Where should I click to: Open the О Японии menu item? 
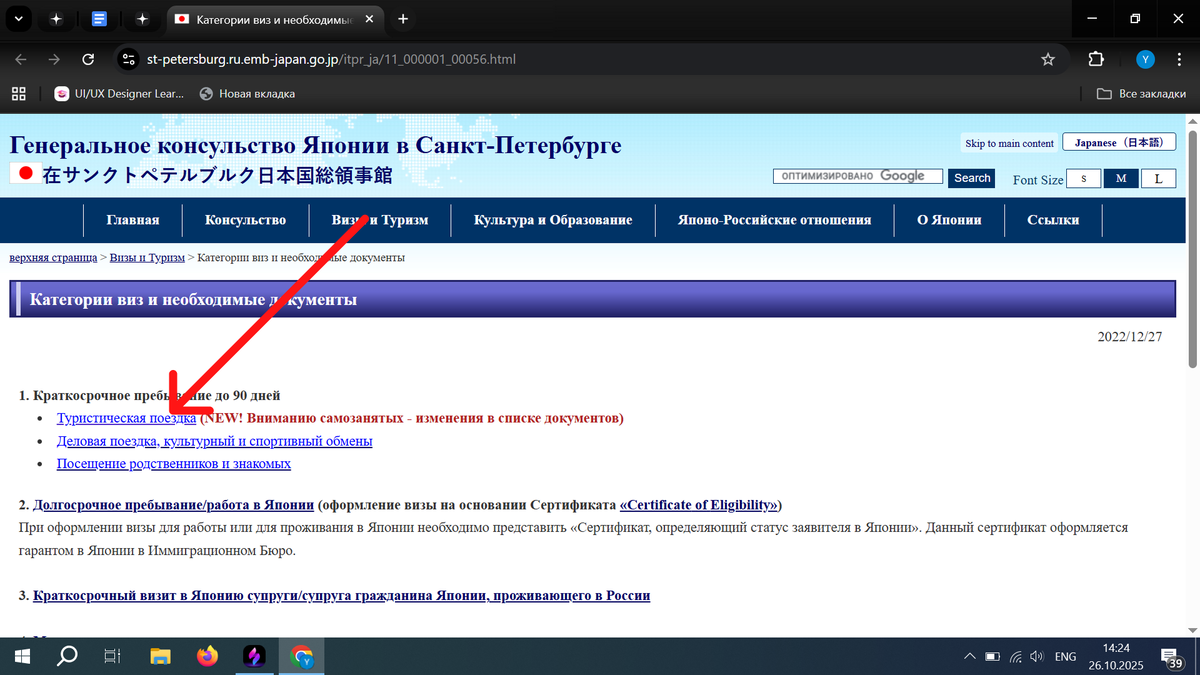point(949,220)
